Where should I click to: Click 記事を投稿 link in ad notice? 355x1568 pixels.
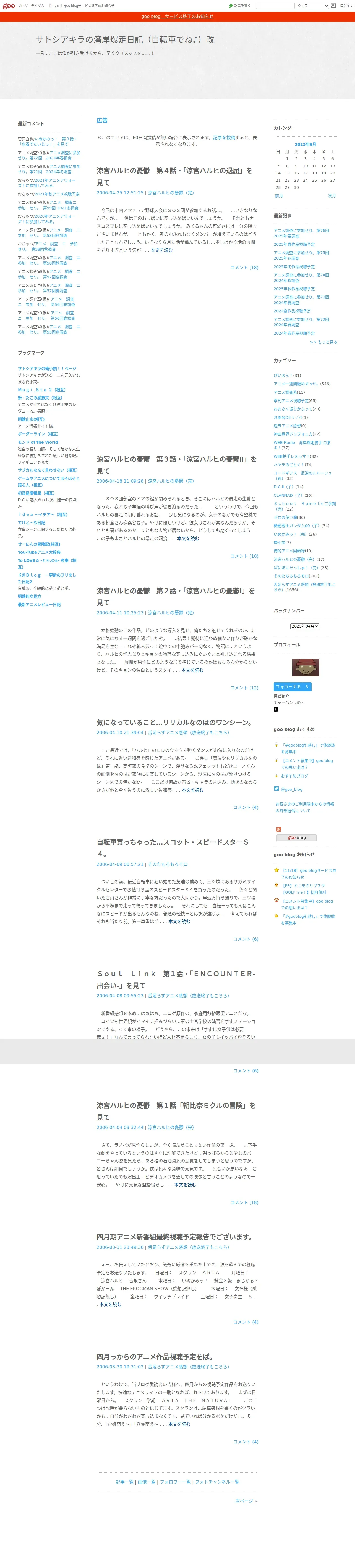(224, 138)
